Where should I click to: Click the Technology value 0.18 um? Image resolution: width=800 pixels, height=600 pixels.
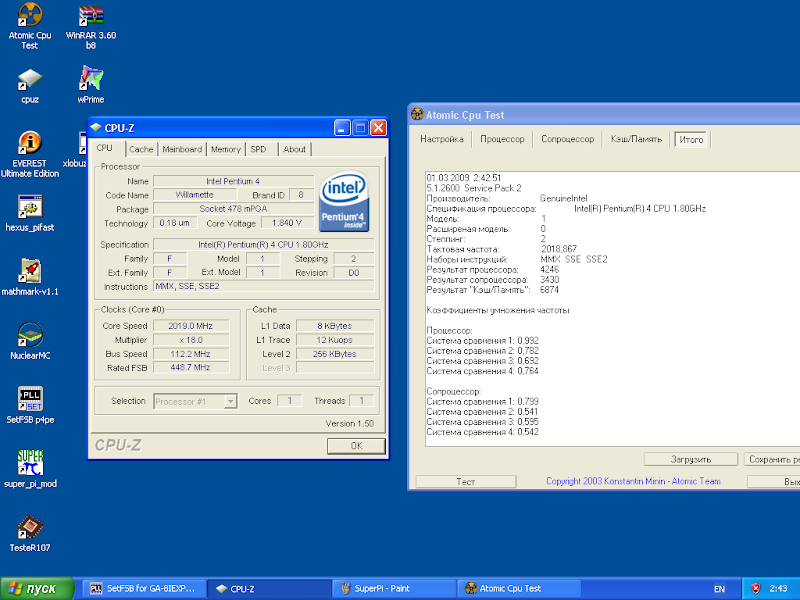click(x=174, y=223)
